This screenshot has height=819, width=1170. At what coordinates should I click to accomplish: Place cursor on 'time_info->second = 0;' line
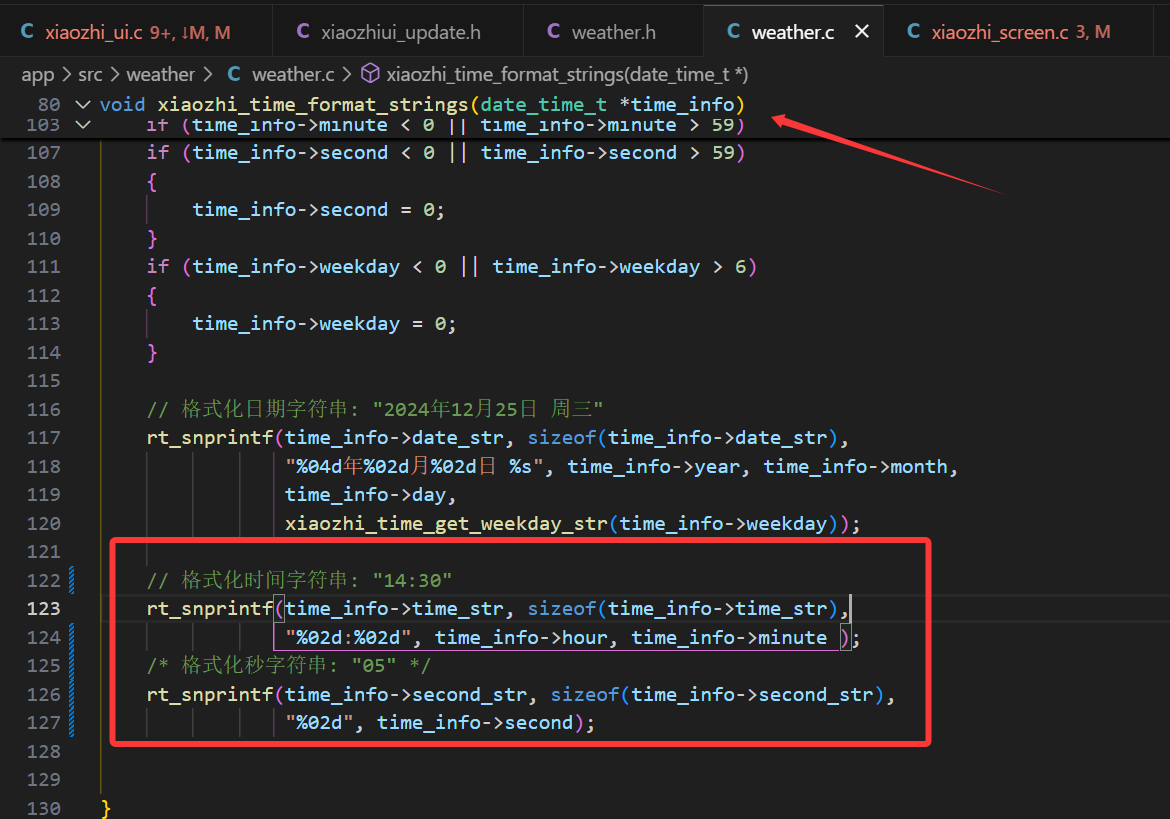[318, 210]
